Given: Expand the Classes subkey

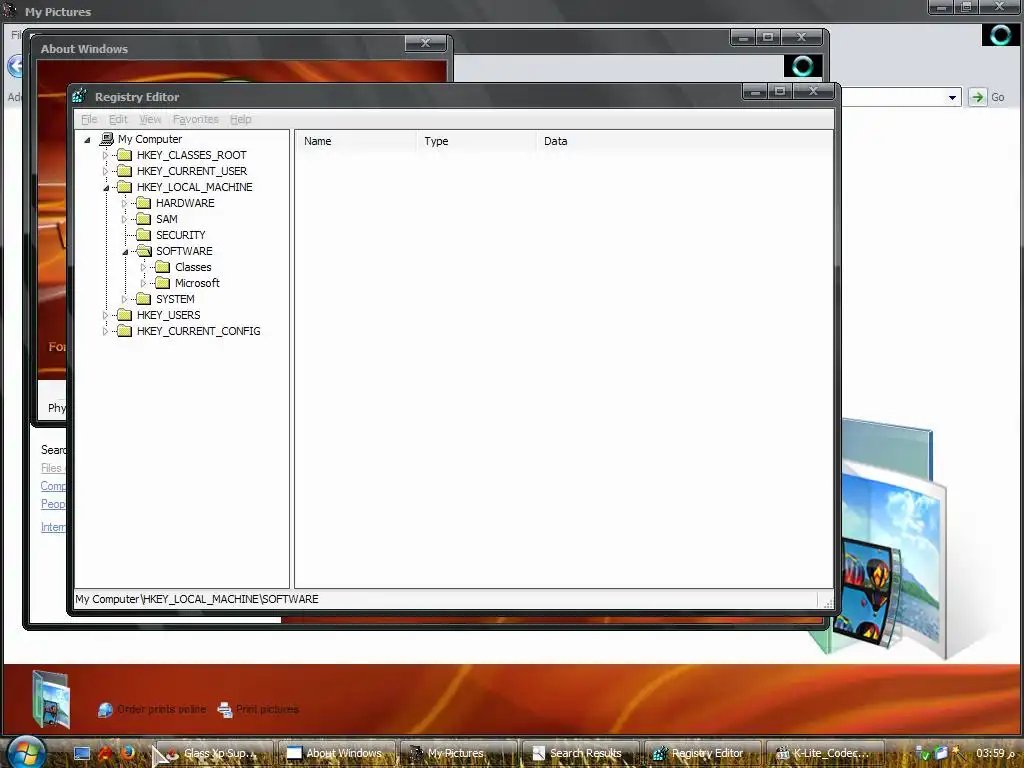Looking at the screenshot, I should pos(143,267).
